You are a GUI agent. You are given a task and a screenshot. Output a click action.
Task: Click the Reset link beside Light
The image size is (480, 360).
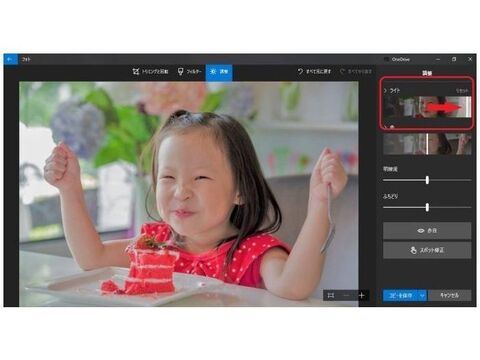[x=462, y=91]
